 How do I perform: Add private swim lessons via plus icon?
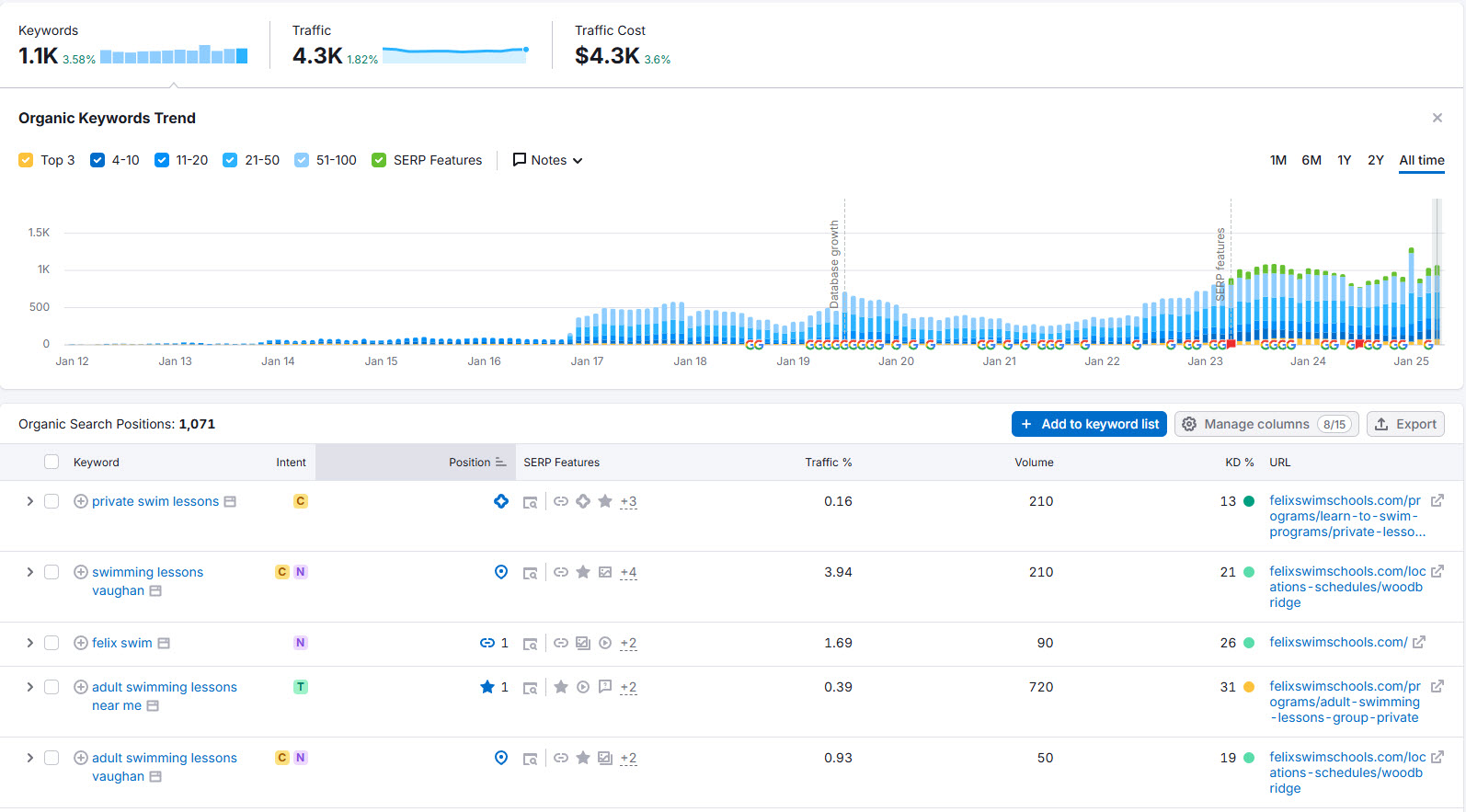[81, 501]
